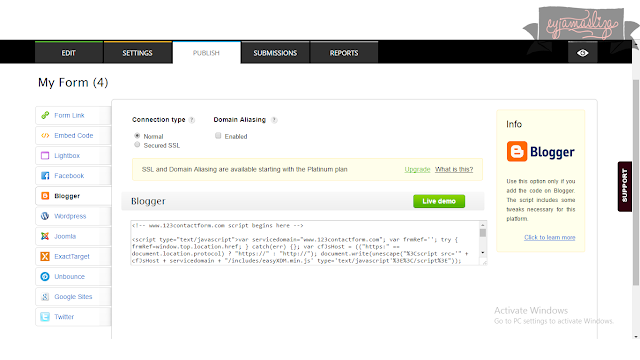The image size is (640, 360).
Task: Select the Lightbox publish option
Action: tap(73, 156)
